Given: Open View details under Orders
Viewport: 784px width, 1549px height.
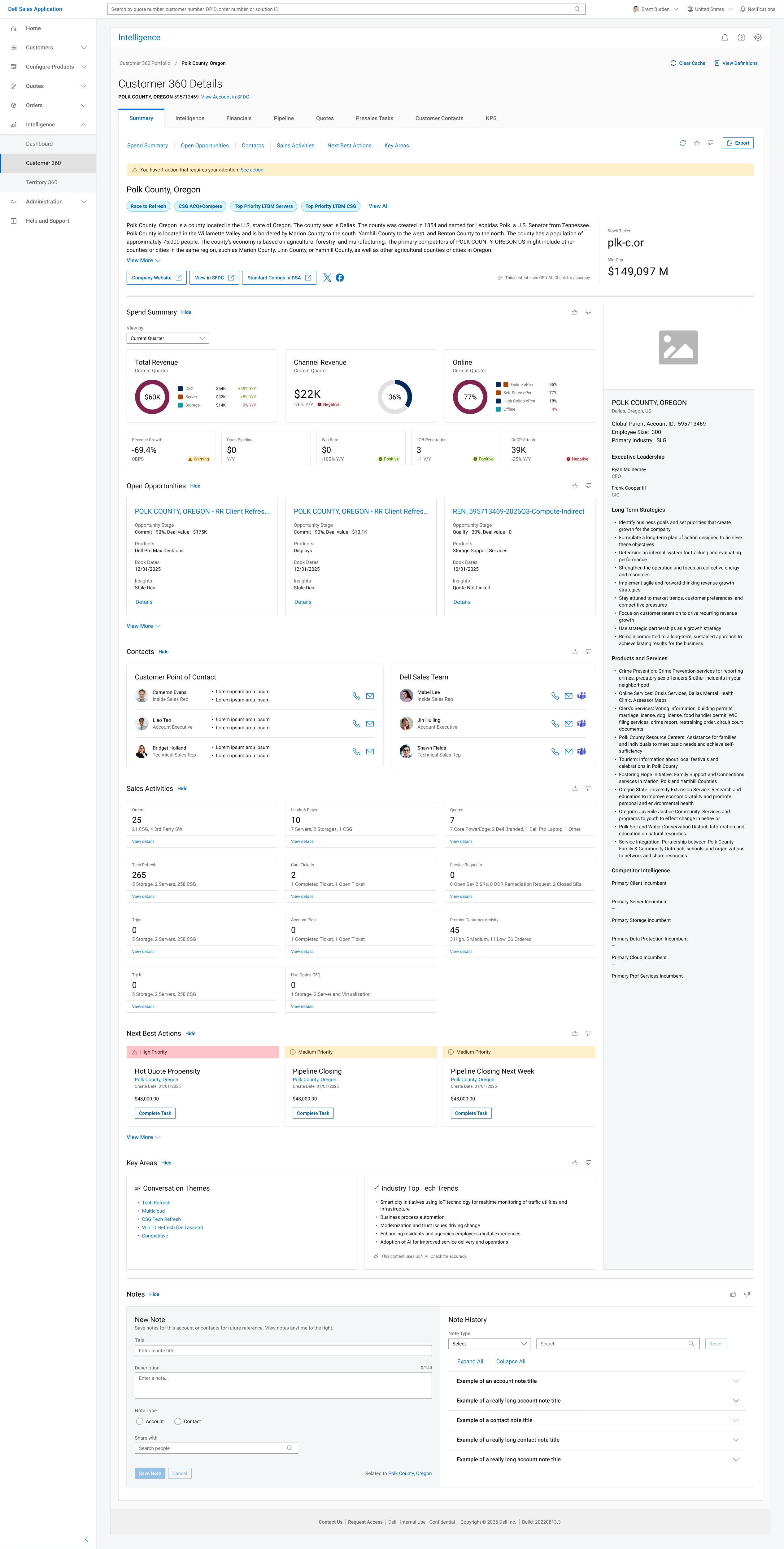Looking at the screenshot, I should pos(143,841).
